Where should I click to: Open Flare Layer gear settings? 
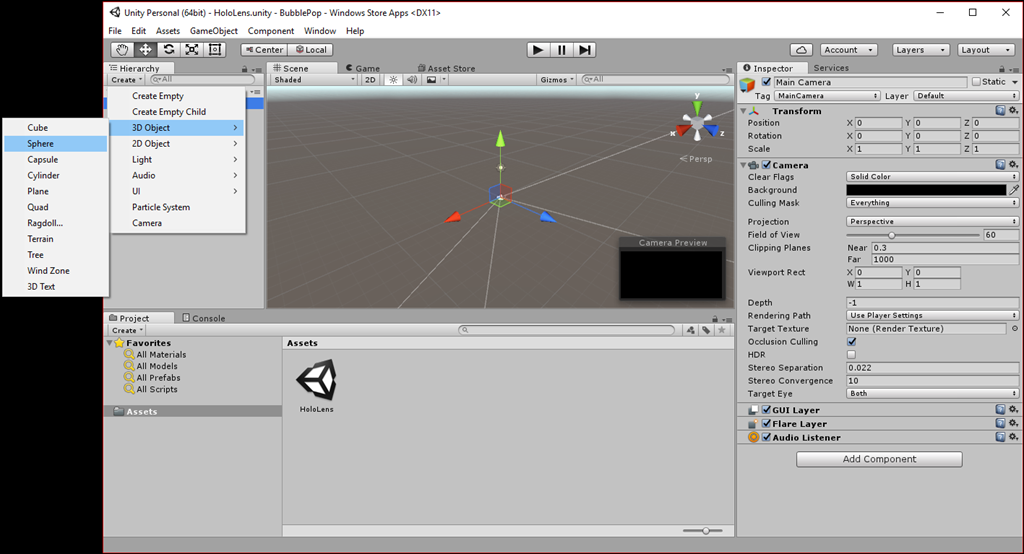(1013, 423)
